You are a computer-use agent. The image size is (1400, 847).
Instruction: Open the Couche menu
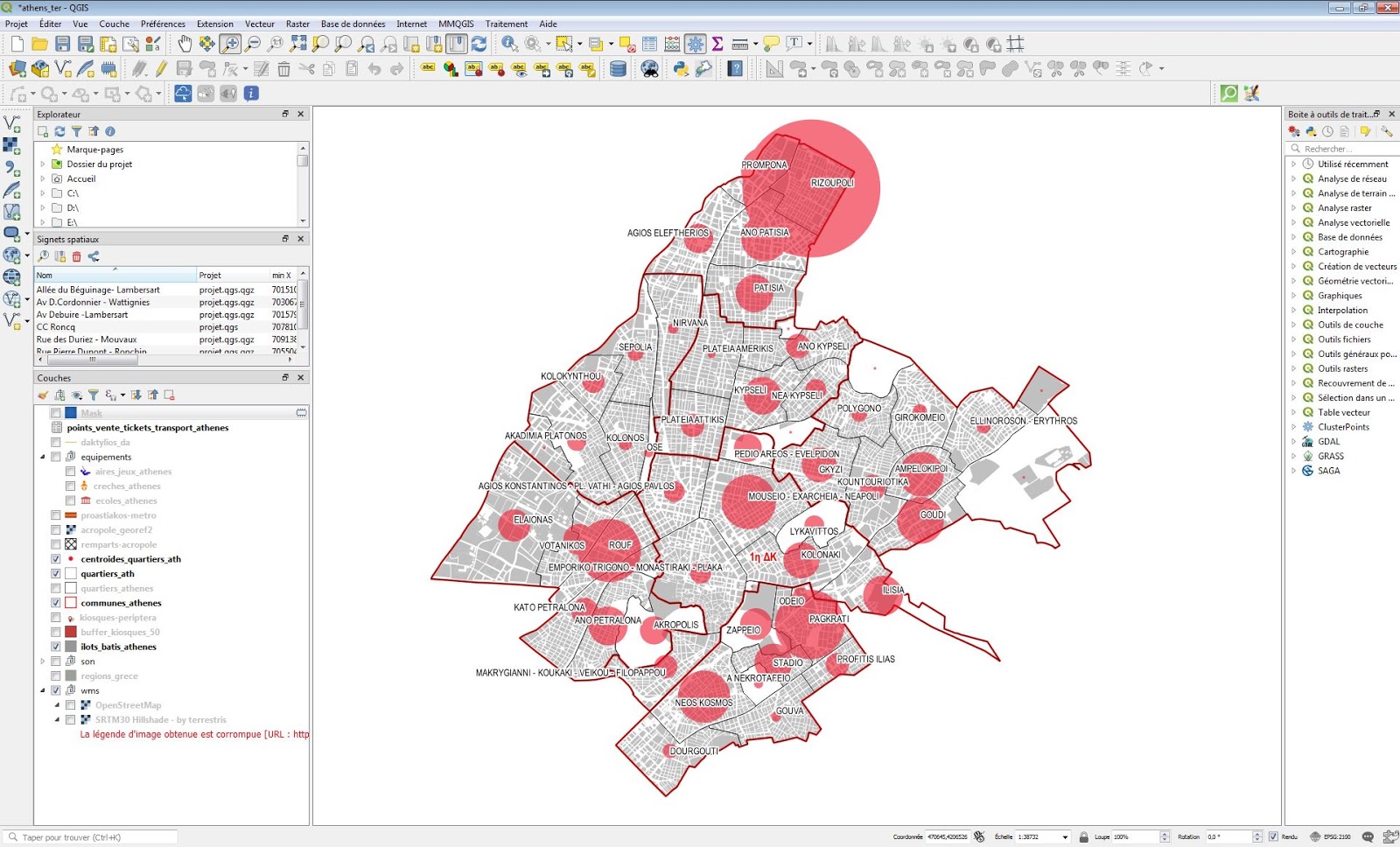pos(114,24)
